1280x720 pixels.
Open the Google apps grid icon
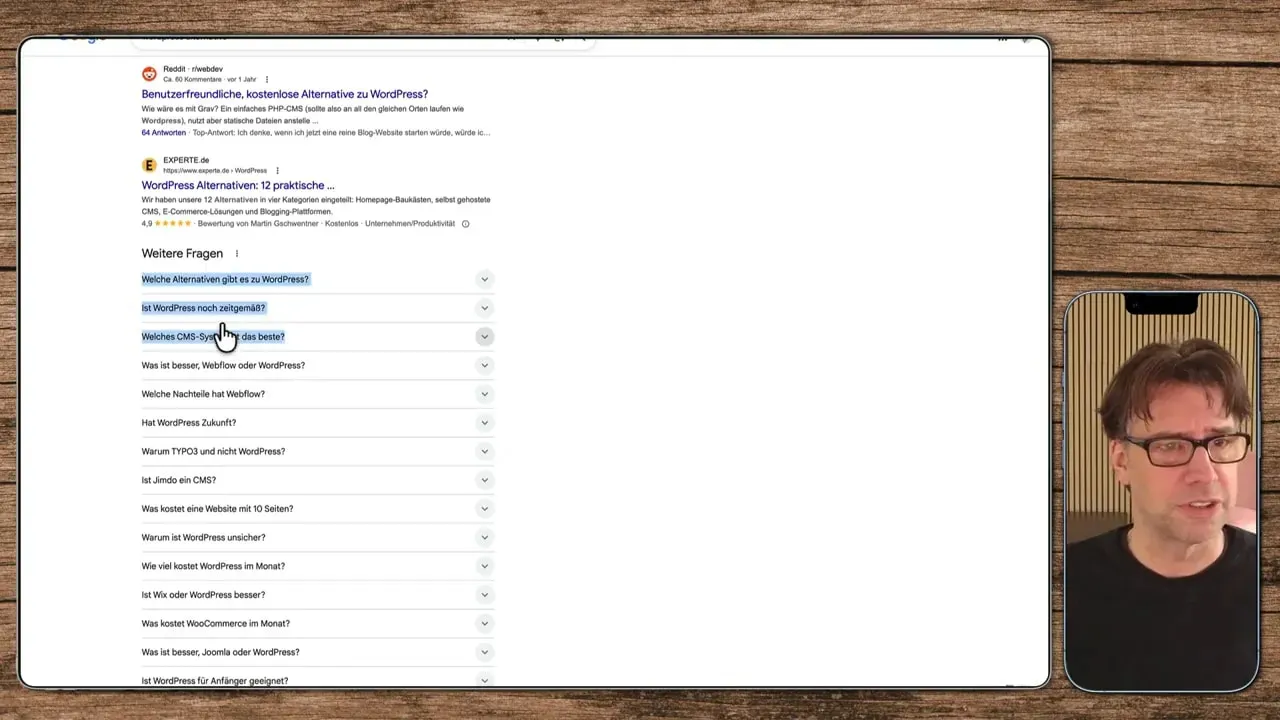(1002, 38)
